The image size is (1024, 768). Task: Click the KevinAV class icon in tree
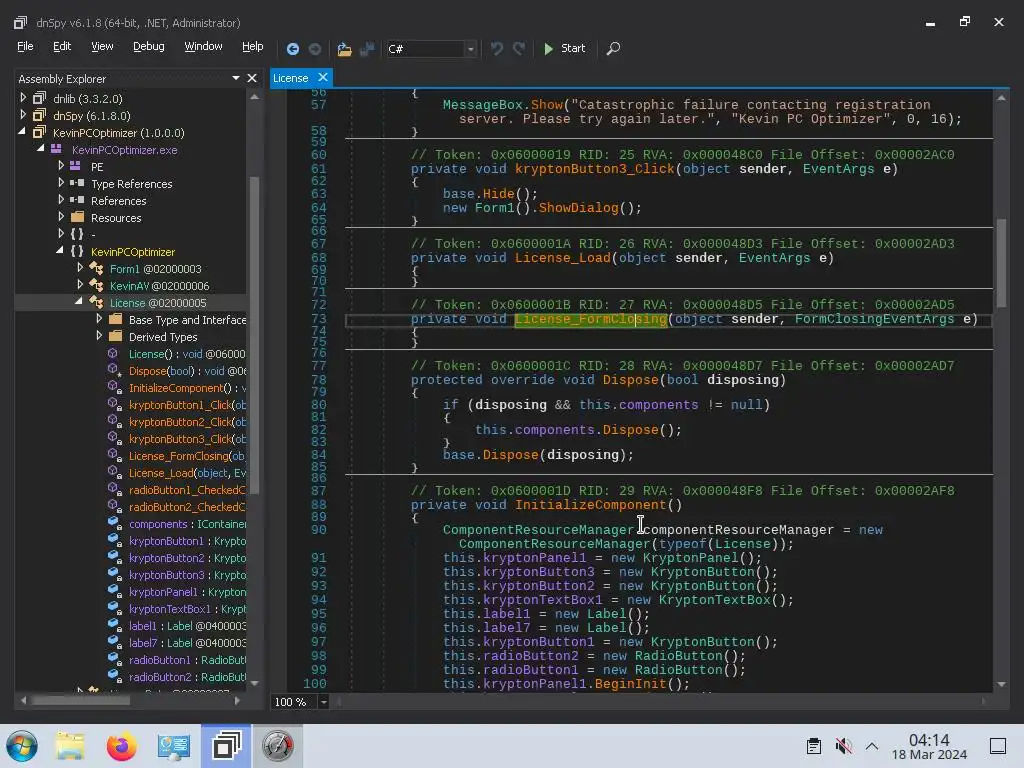point(96,286)
